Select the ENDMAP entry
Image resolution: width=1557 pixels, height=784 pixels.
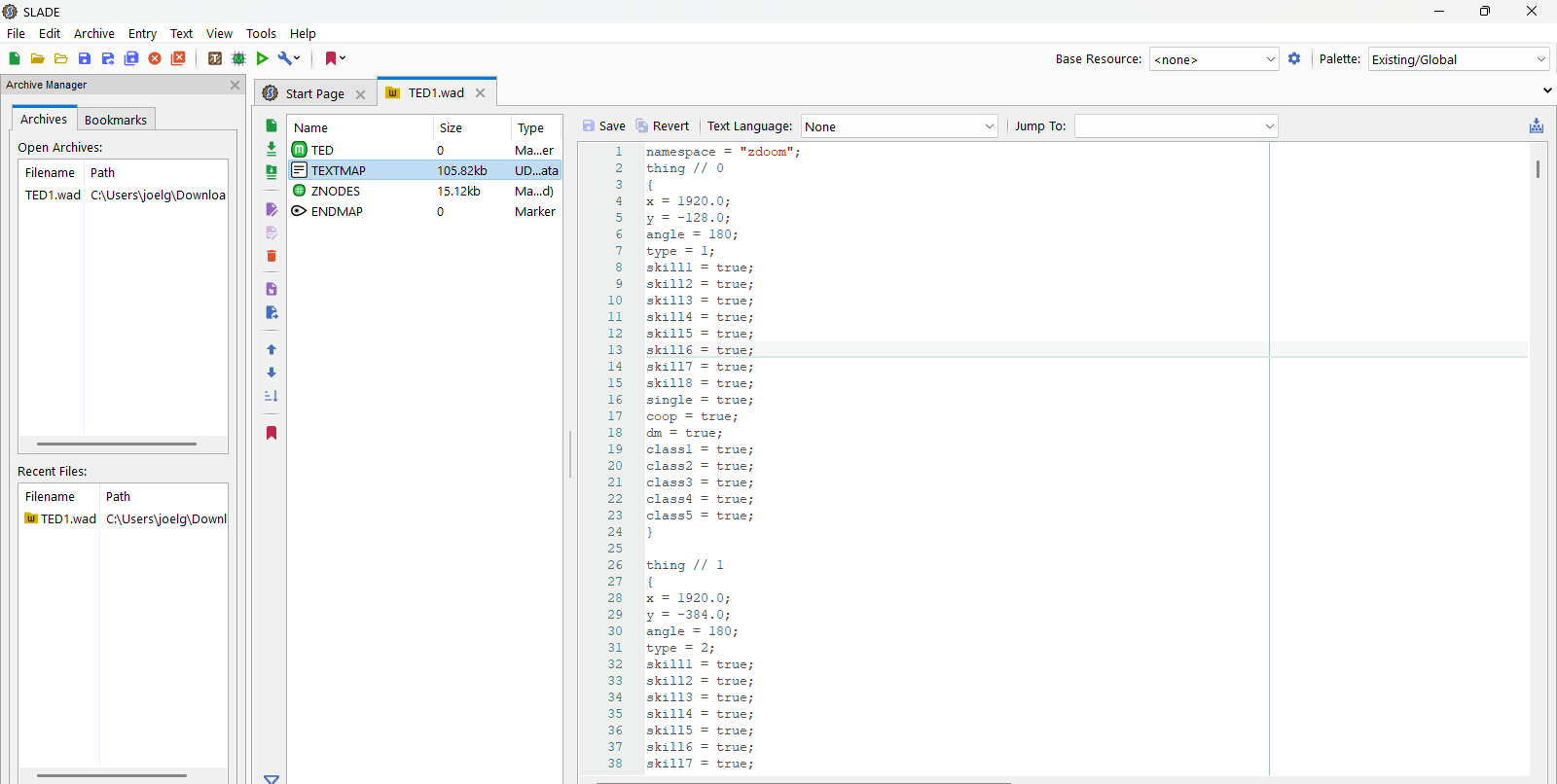pos(424,211)
